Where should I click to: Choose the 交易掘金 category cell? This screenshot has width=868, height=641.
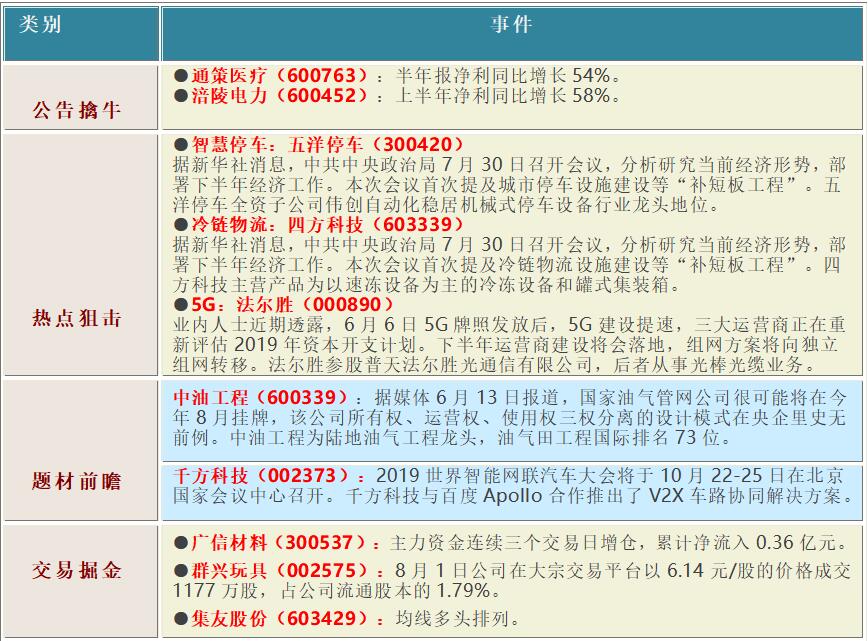pyautogui.click(x=78, y=571)
